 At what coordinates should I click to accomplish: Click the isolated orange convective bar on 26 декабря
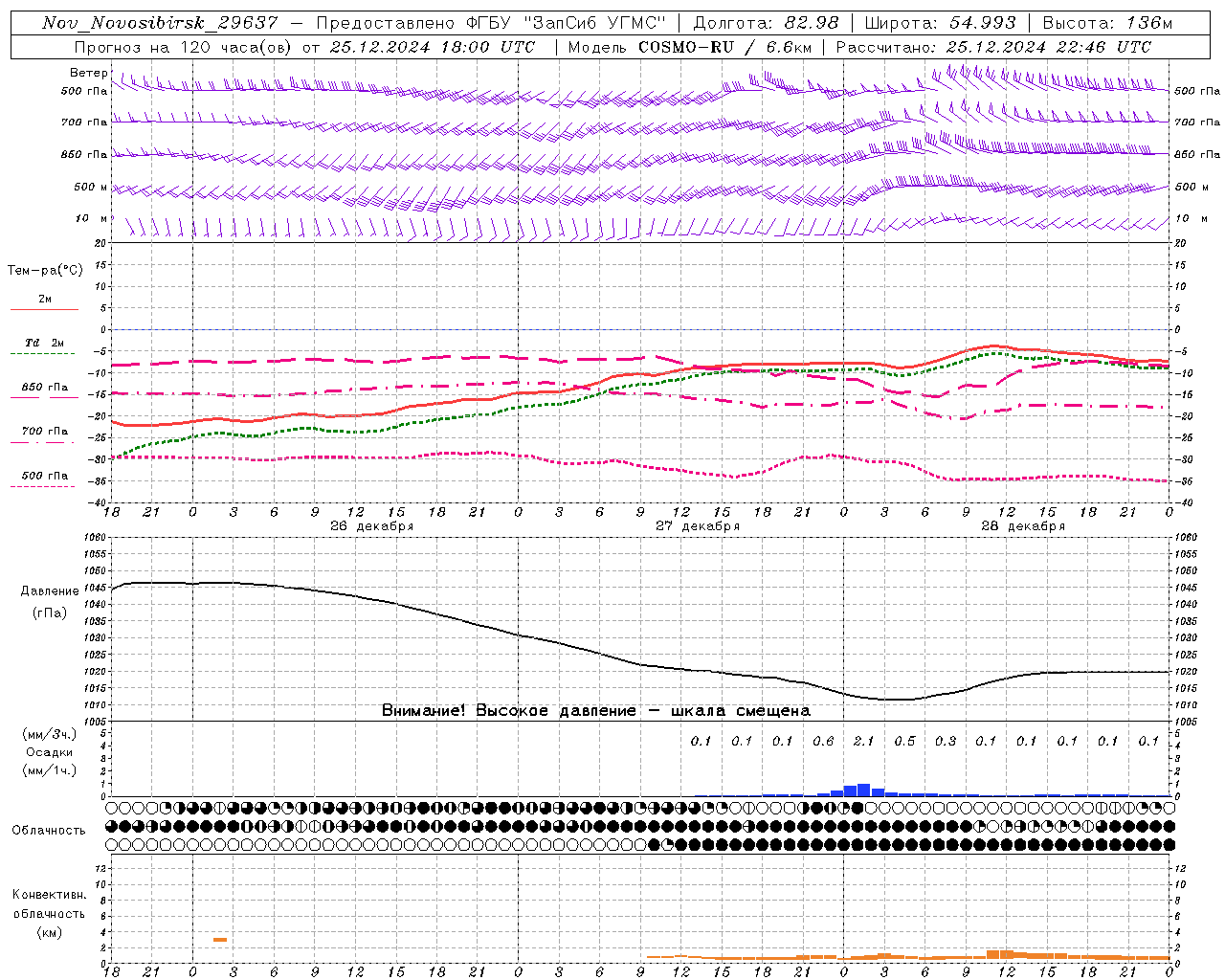point(220,940)
